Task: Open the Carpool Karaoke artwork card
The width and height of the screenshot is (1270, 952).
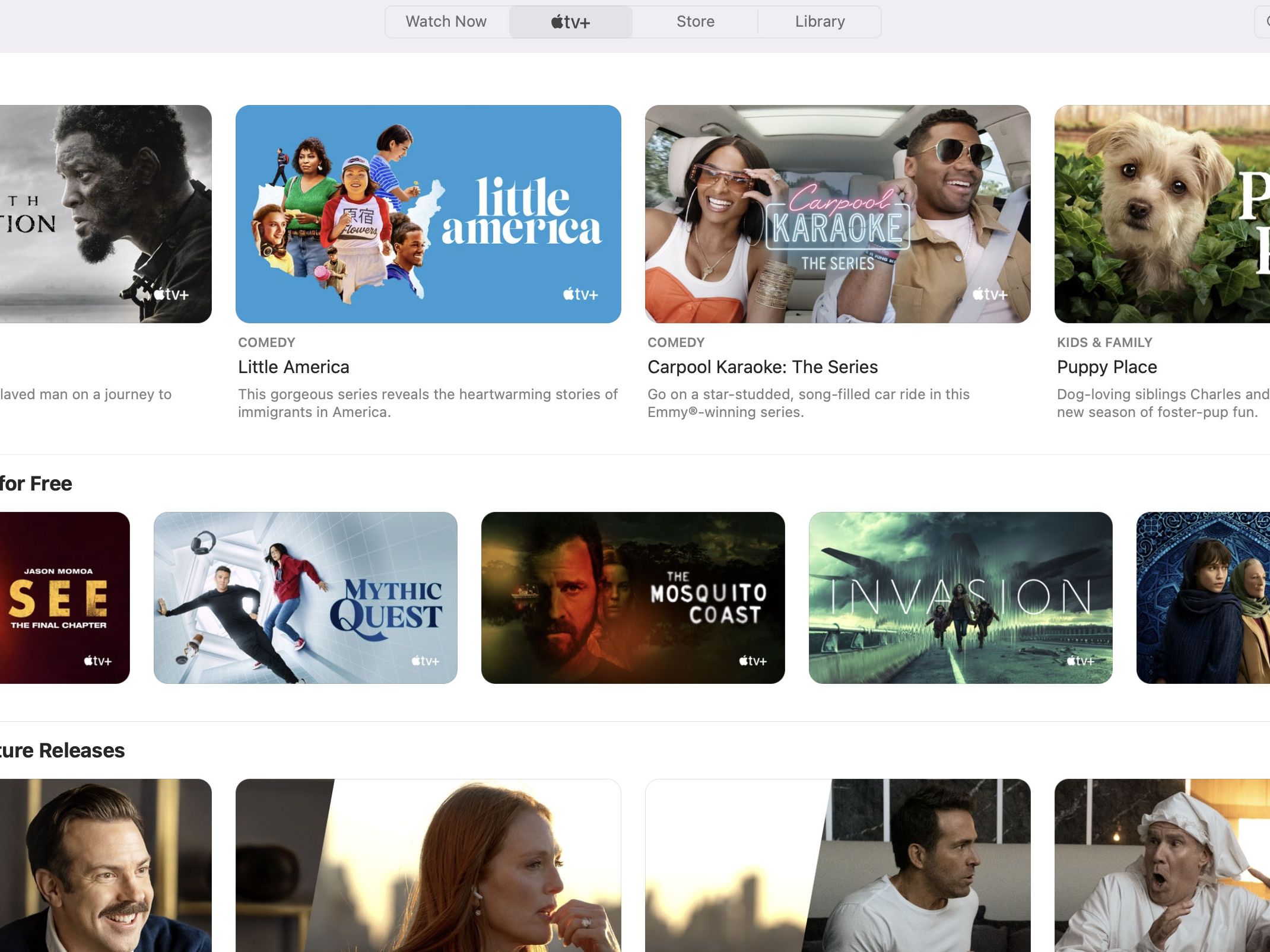Action: 838,214
